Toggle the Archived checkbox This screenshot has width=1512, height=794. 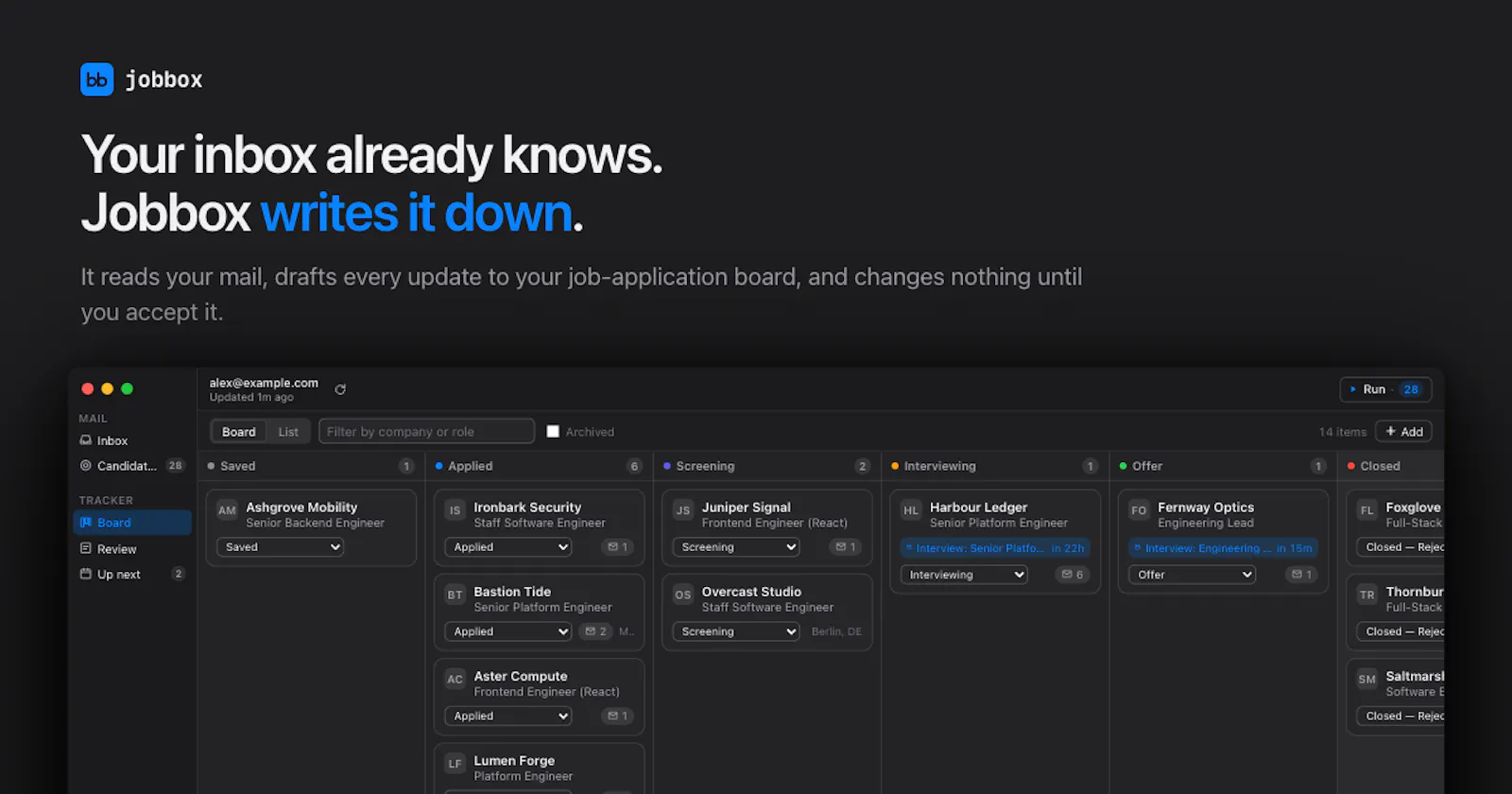coord(553,432)
